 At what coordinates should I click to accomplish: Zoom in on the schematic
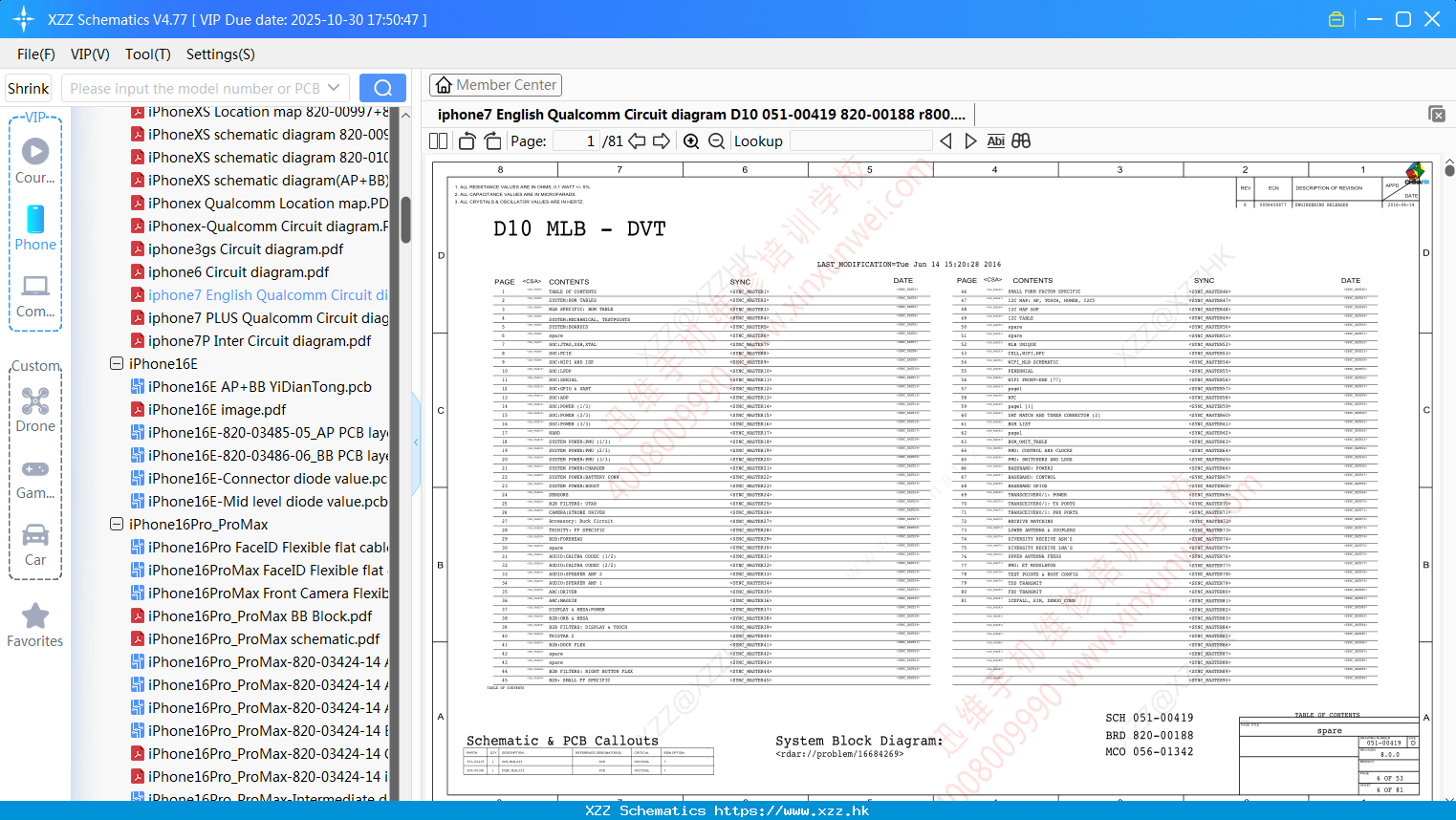pos(691,141)
